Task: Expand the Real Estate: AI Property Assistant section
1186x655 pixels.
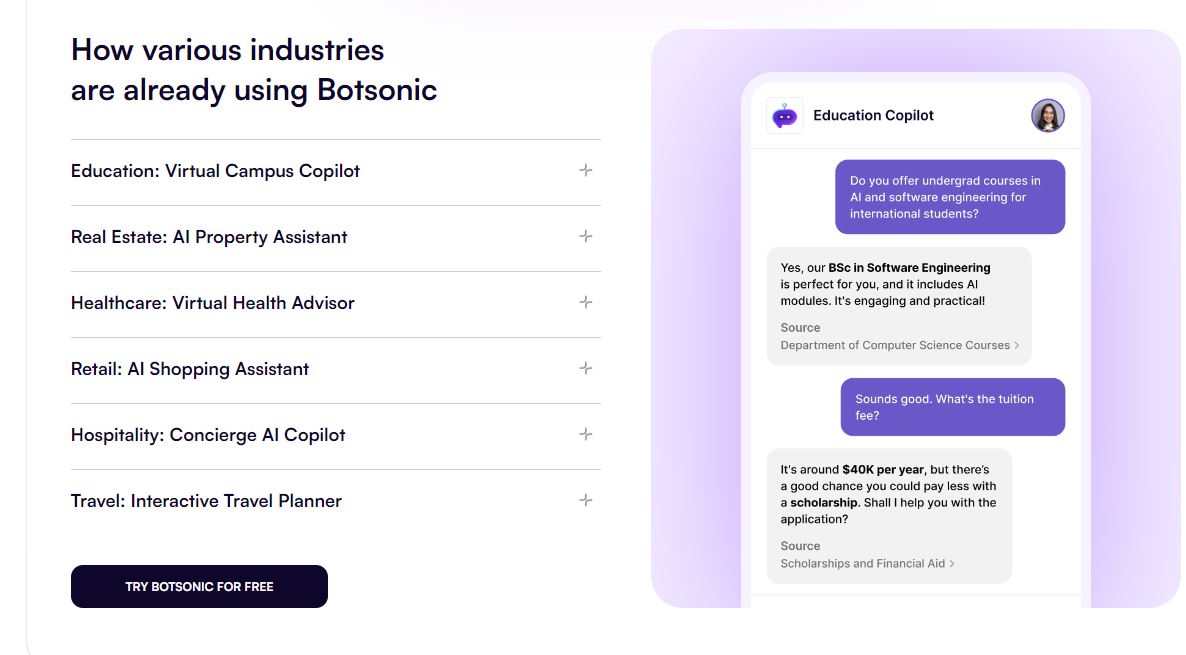Action: coord(208,238)
